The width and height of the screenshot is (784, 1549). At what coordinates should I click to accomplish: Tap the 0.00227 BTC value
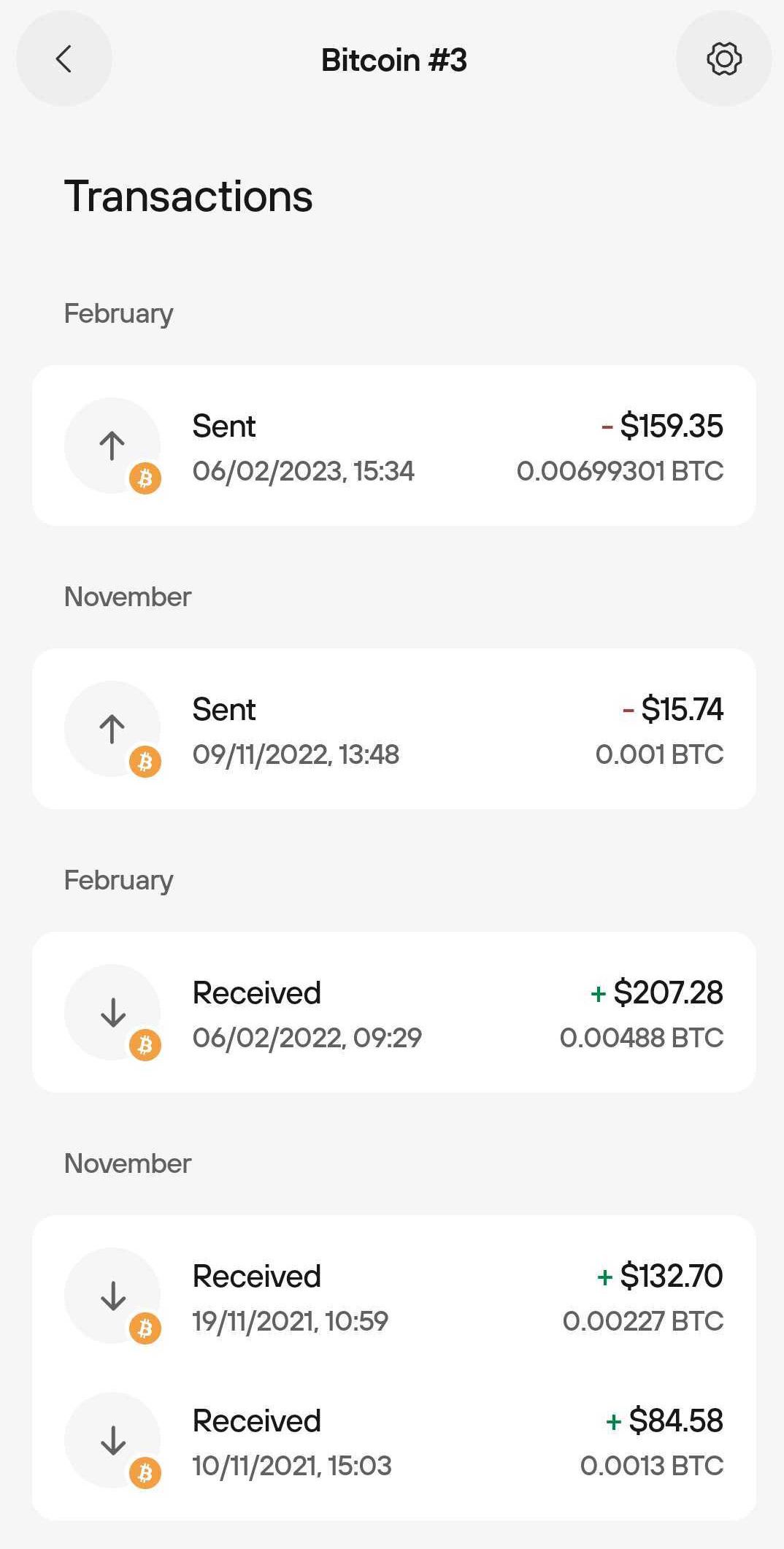pyautogui.click(x=643, y=1321)
